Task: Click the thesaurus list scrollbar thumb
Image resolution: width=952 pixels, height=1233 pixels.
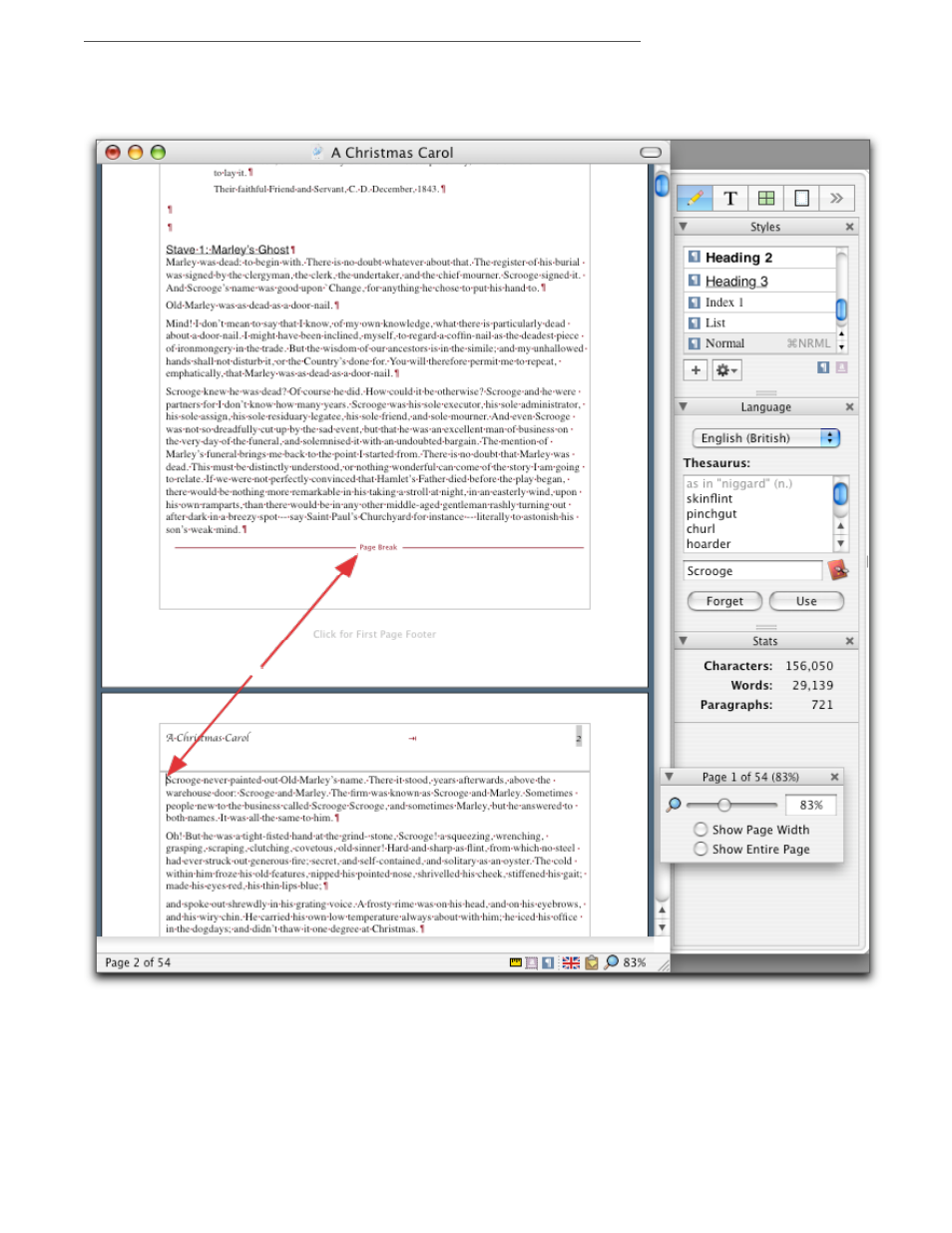Action: [841, 493]
